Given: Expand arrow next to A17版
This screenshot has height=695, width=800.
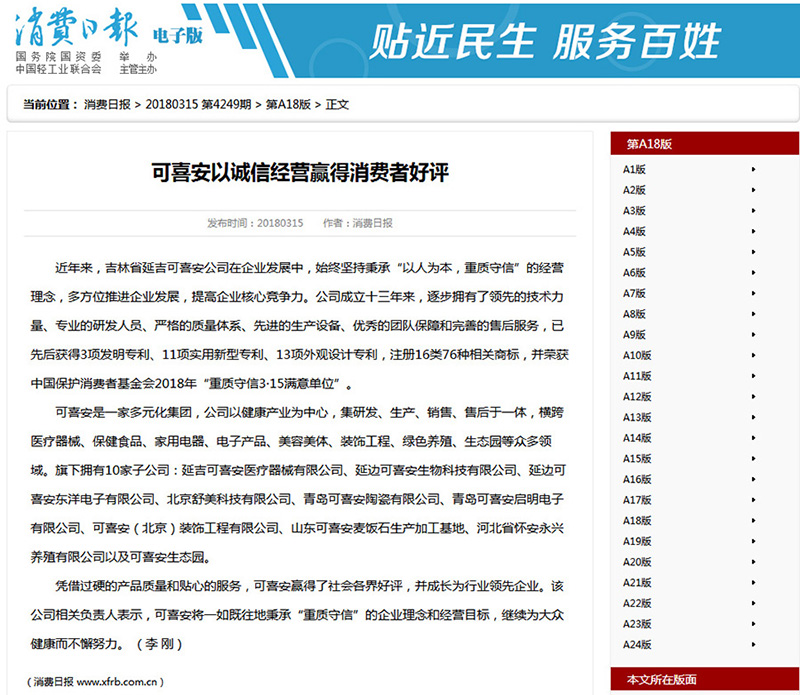Looking at the screenshot, I should 754,500.
